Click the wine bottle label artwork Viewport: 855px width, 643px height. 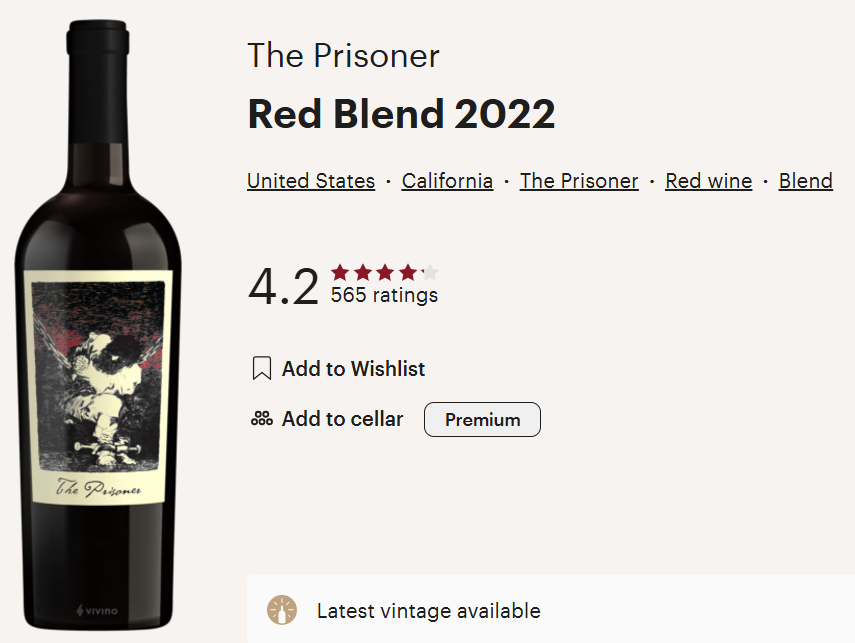98,385
